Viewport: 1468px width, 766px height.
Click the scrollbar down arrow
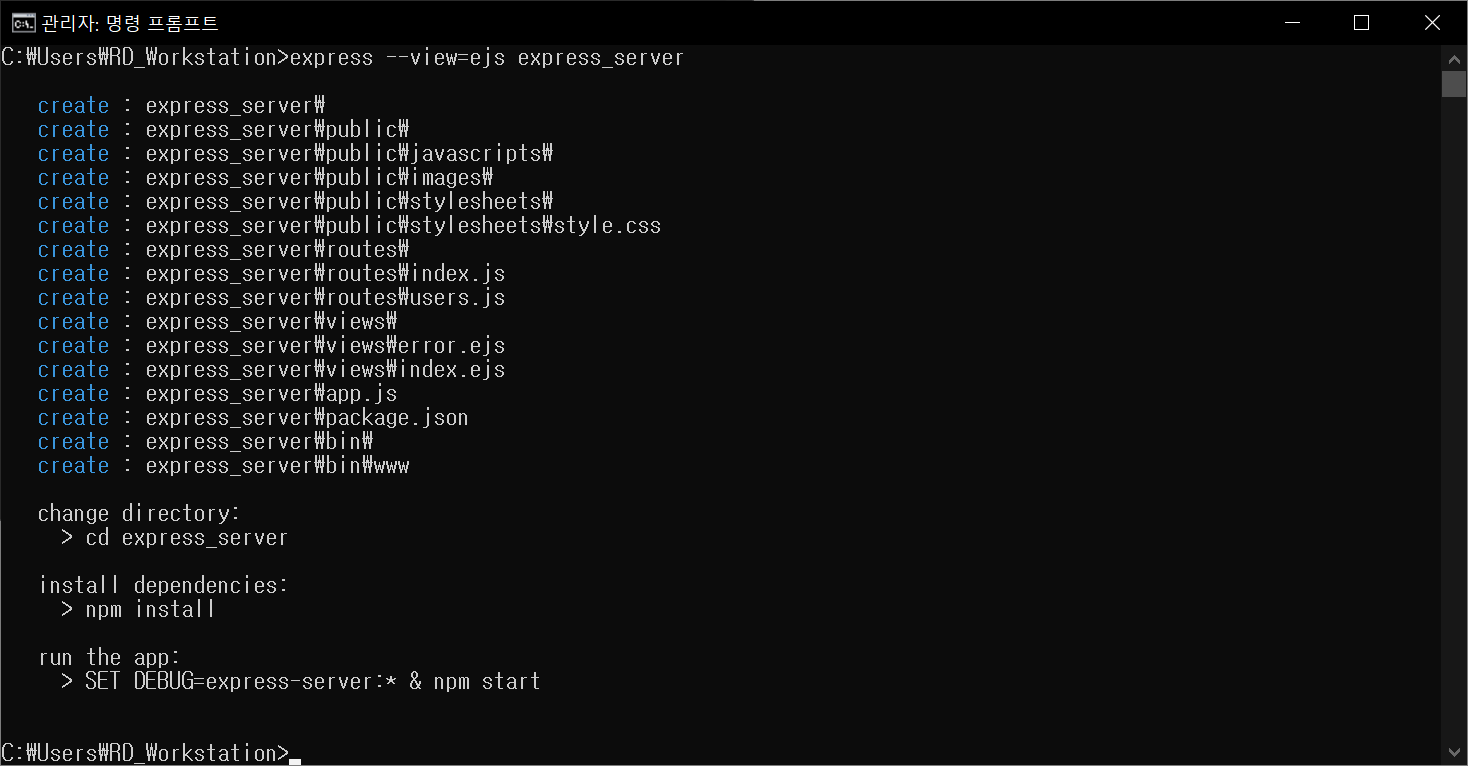[x=1454, y=752]
